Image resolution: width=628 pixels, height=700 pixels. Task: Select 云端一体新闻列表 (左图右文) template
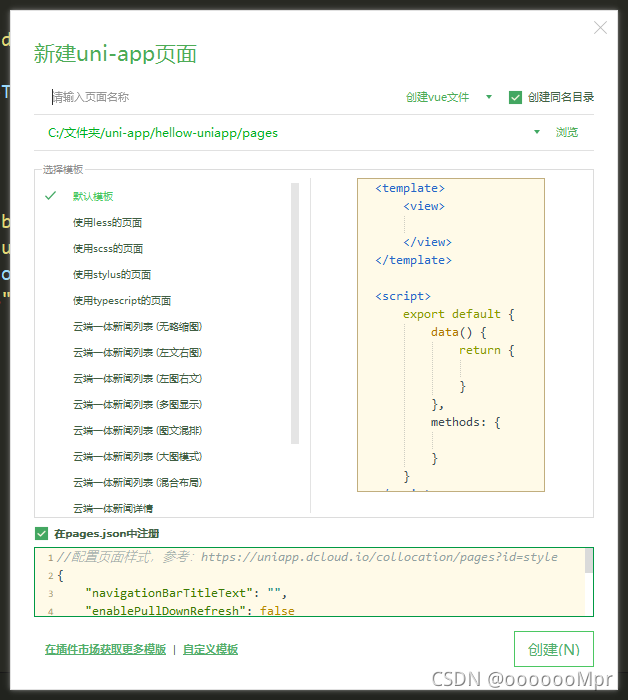(x=137, y=378)
